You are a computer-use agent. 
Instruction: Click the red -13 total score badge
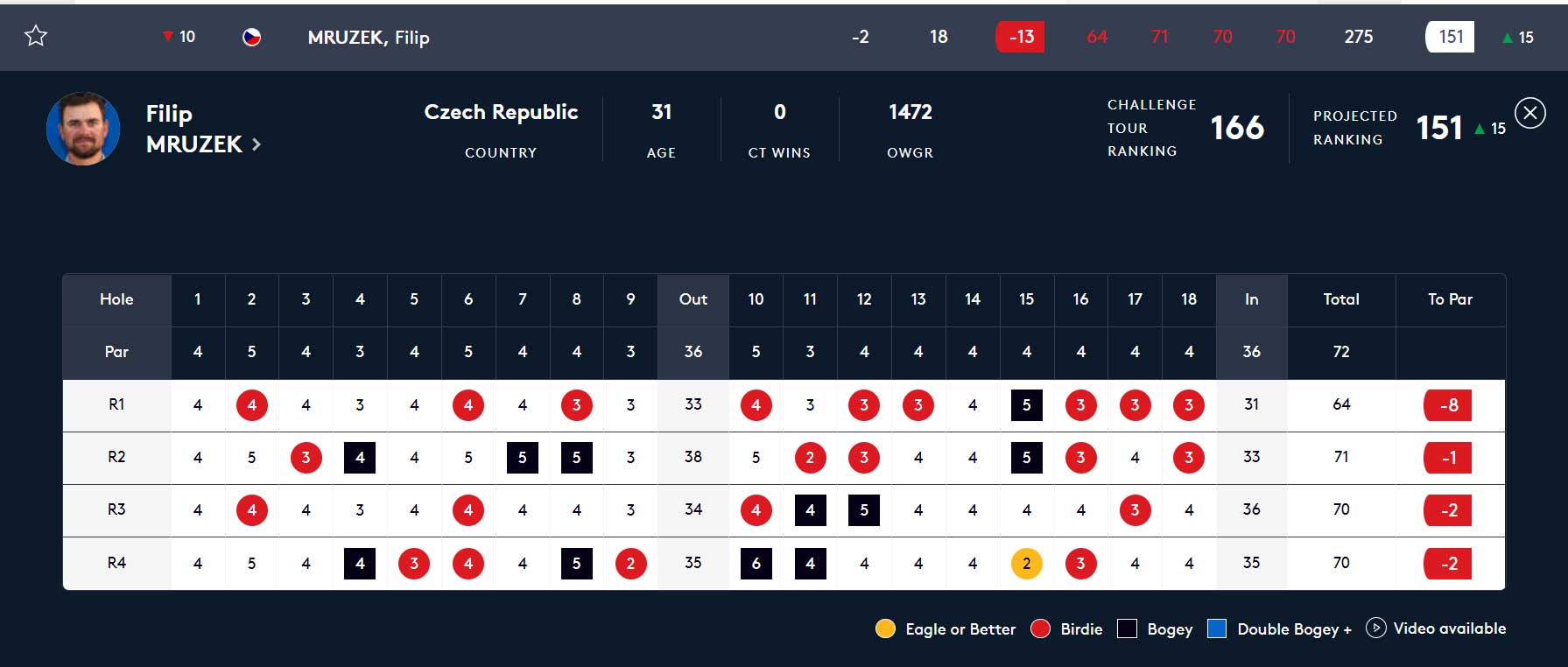coord(1020,37)
